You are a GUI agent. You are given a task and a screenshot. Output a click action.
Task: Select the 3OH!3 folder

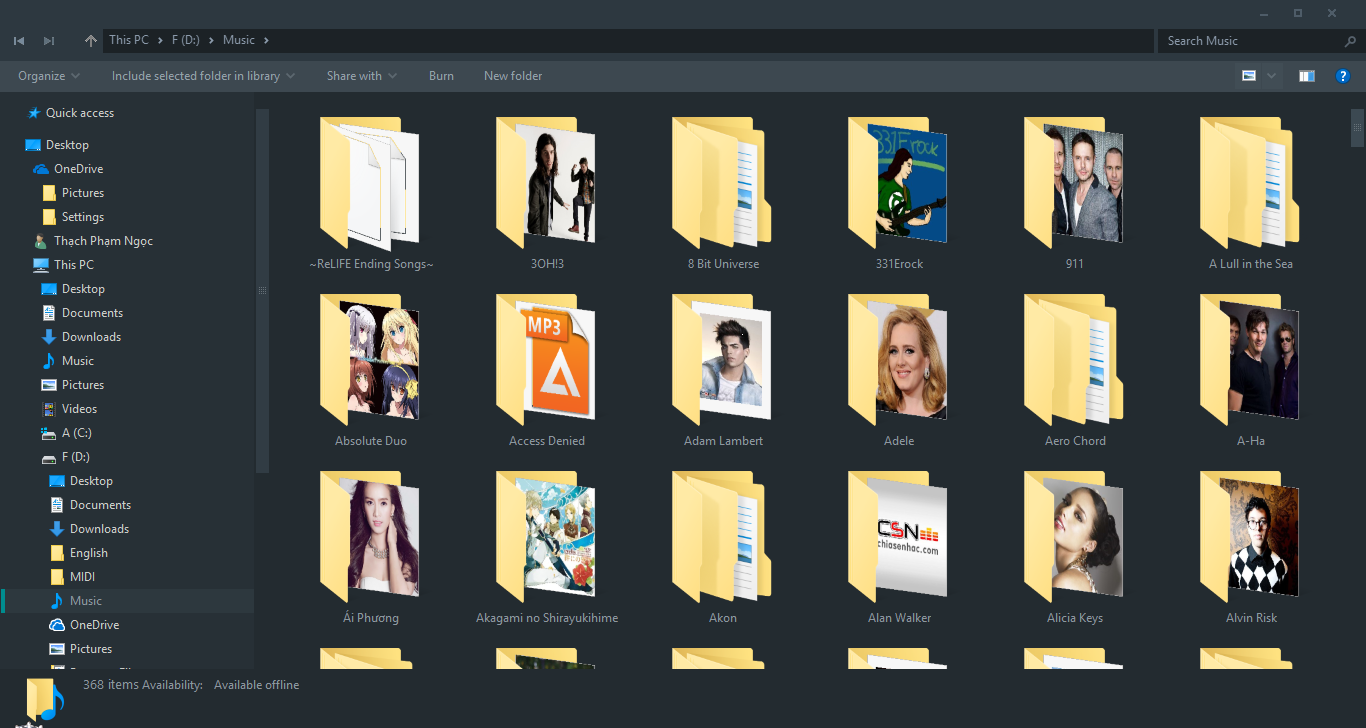547,194
